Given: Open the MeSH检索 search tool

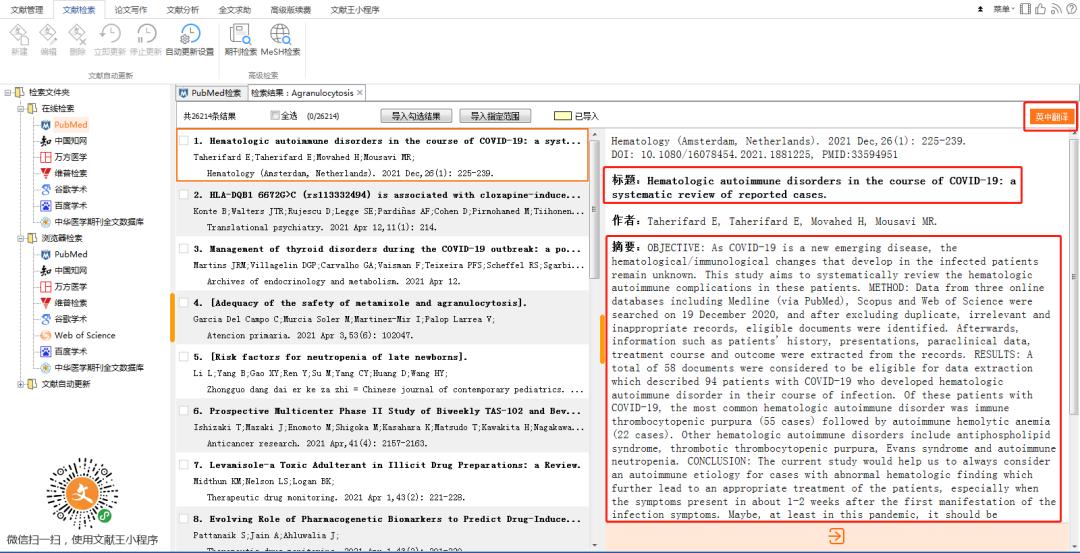Looking at the screenshot, I should point(280,40).
